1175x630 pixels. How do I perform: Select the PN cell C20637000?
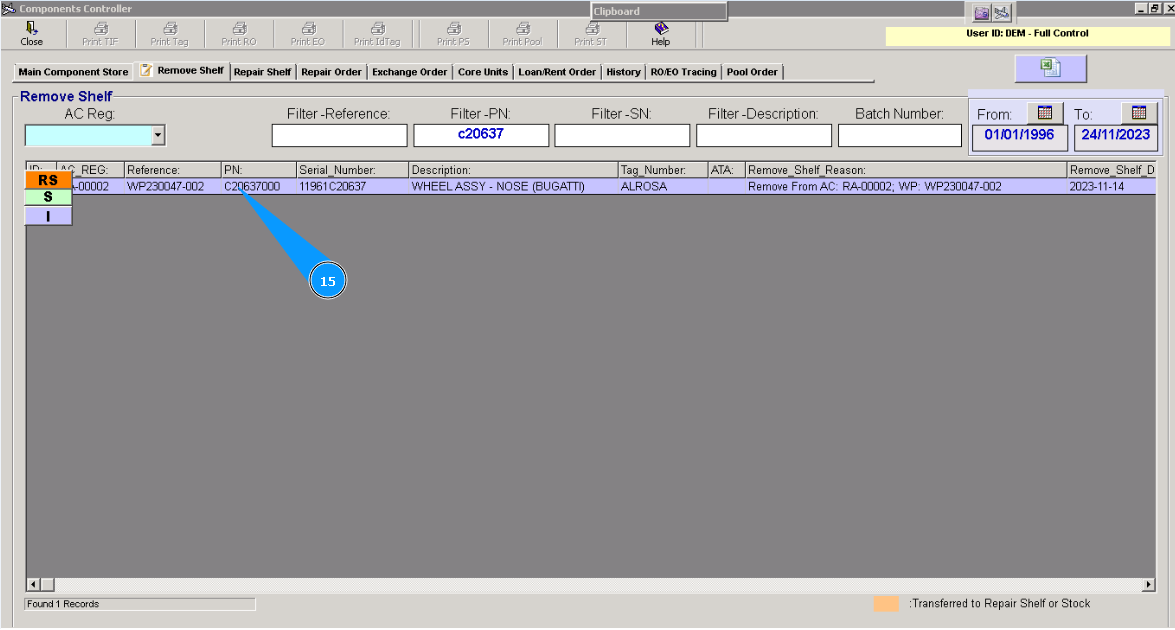tap(259, 187)
